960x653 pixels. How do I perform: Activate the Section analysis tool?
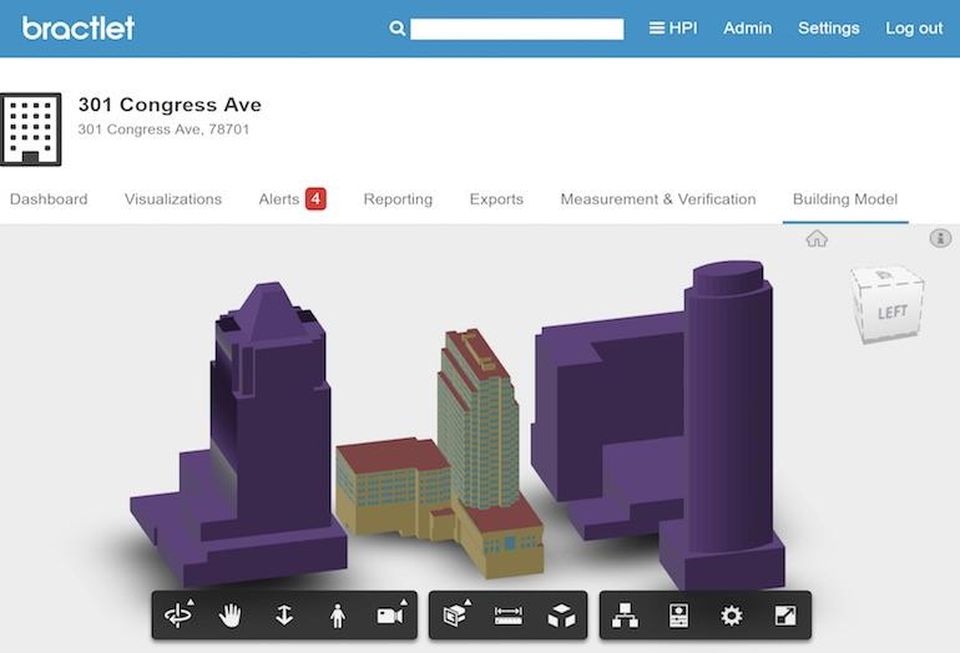(x=455, y=615)
